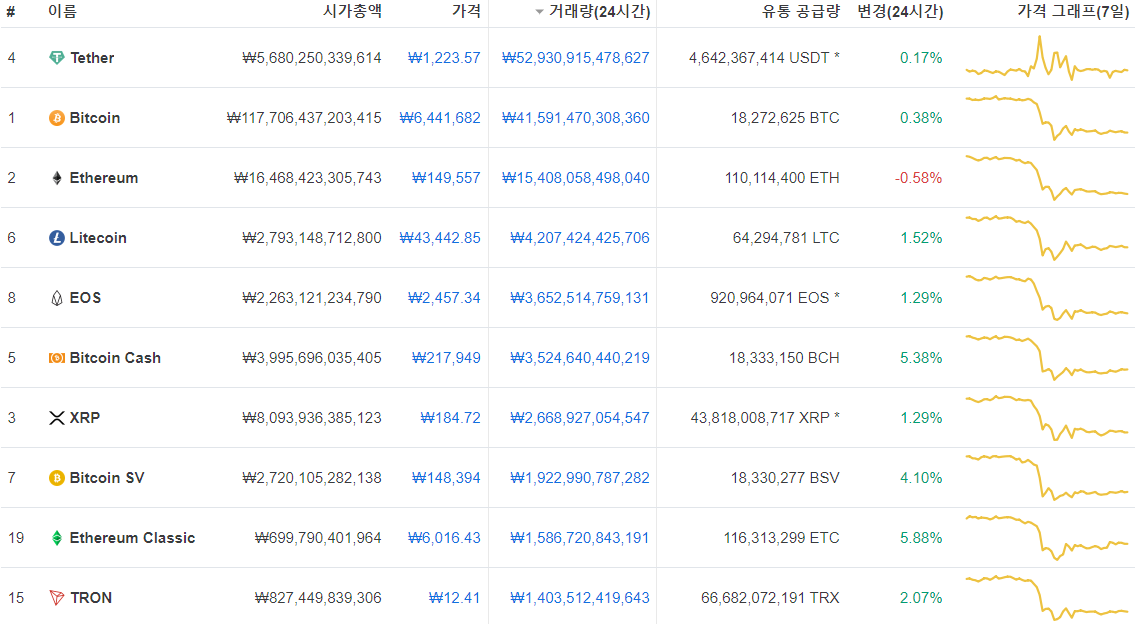Click EOS volume ₩3,652,514,759,131
This screenshot has width=1135, height=624.
(580, 298)
